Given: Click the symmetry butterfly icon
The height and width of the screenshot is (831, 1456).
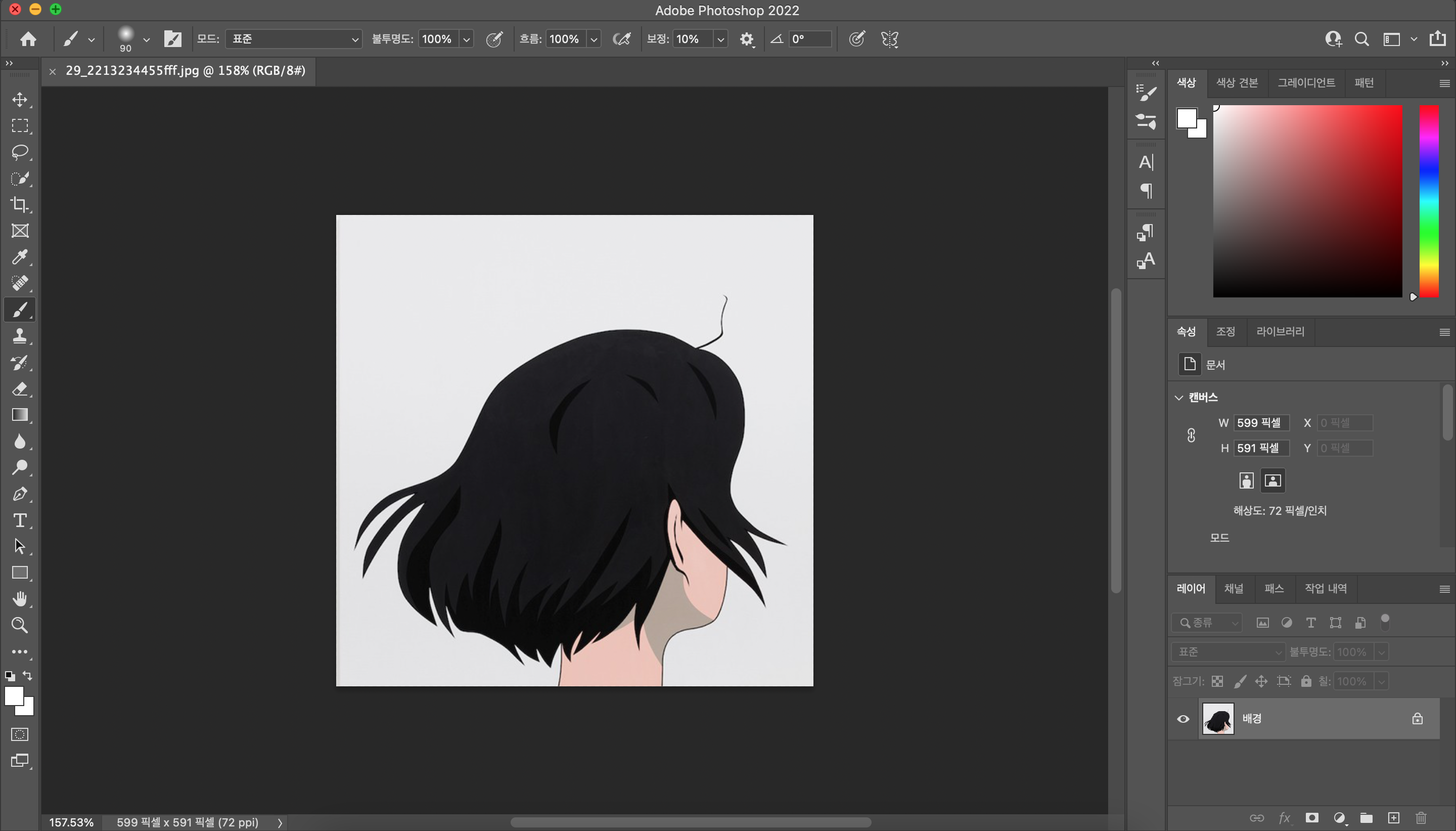Looking at the screenshot, I should coord(889,39).
